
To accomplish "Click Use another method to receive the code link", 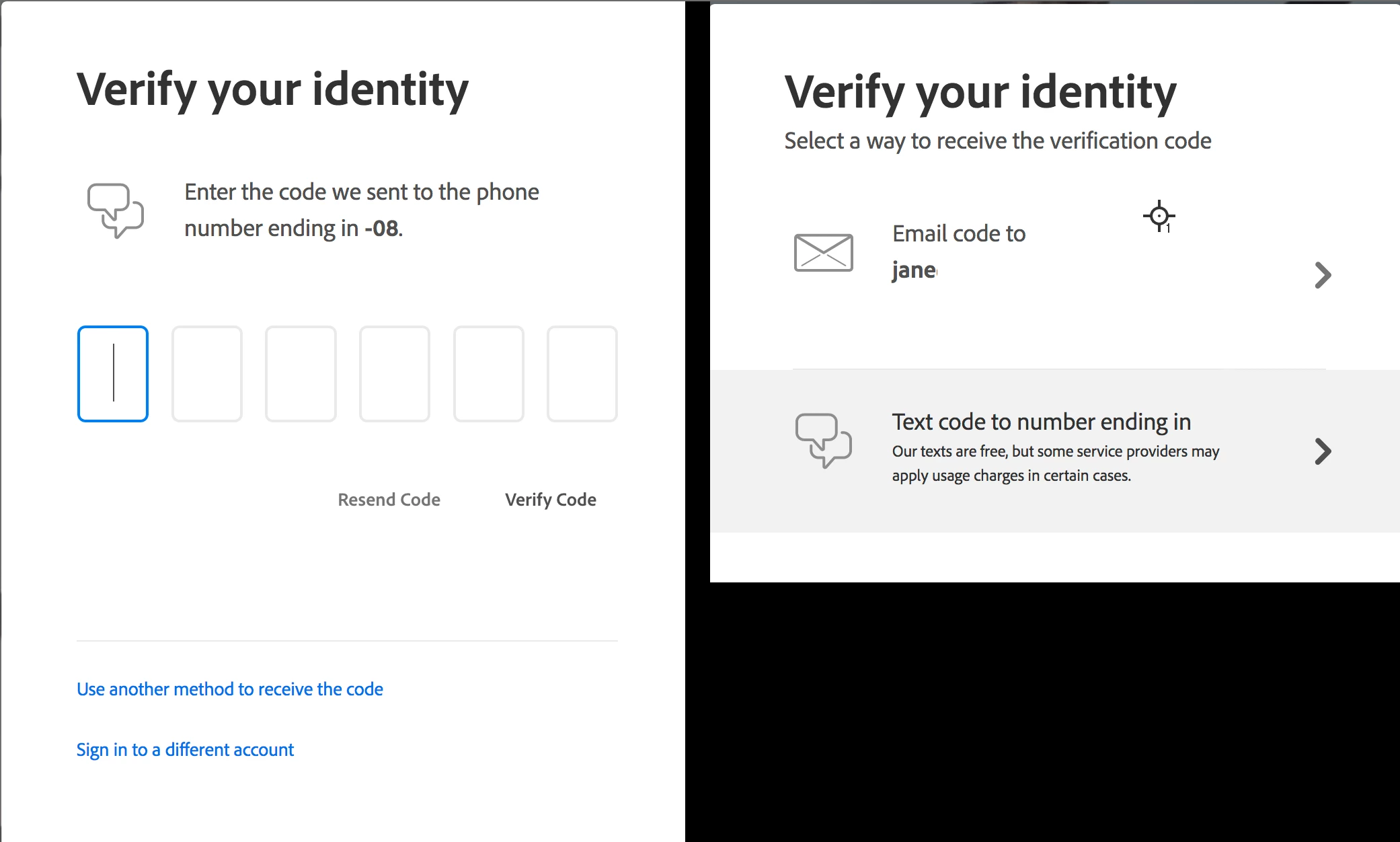I will tap(229, 689).
